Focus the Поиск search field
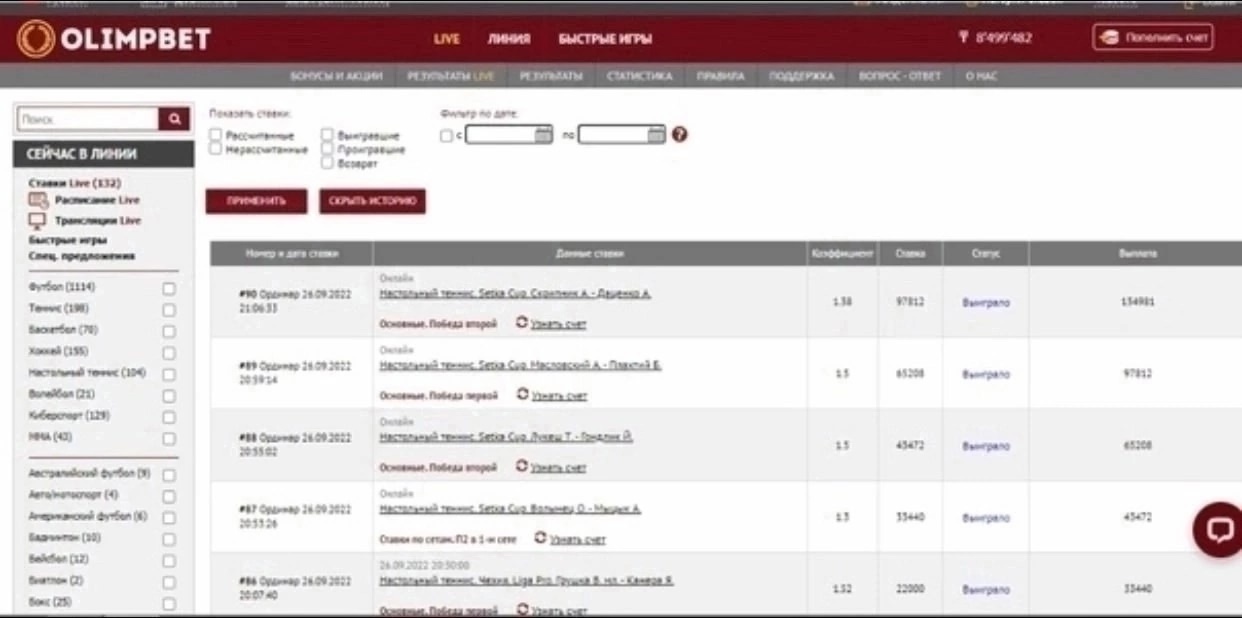Screen dimensions: 1242x618 (x=88, y=119)
